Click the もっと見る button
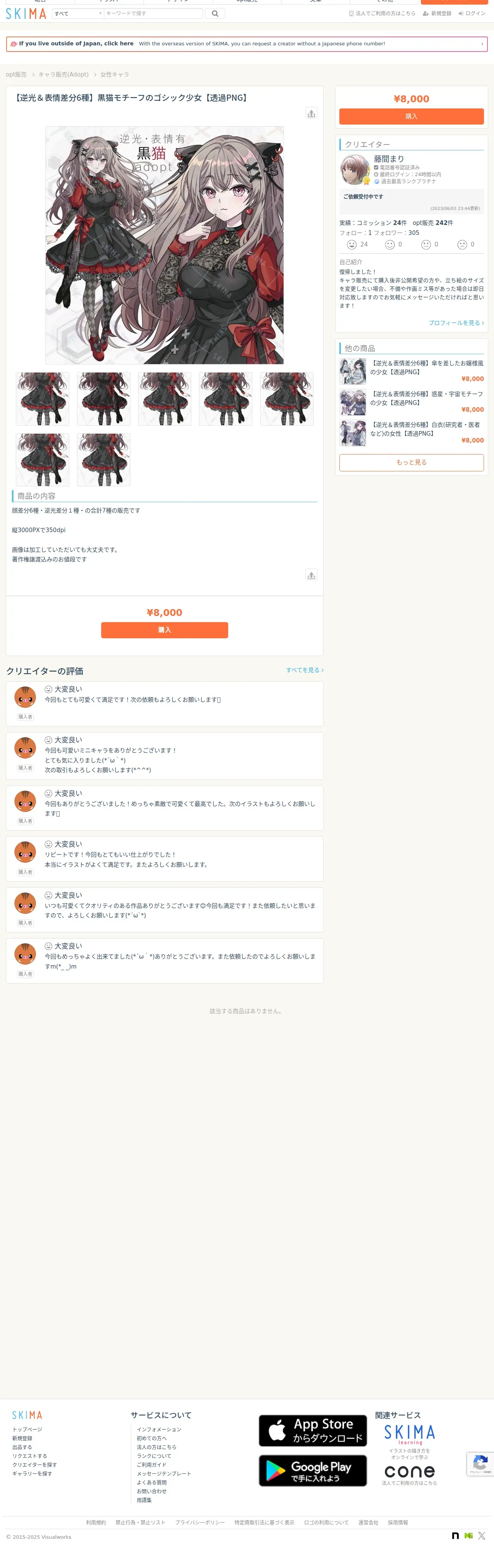 pyautogui.click(x=411, y=462)
